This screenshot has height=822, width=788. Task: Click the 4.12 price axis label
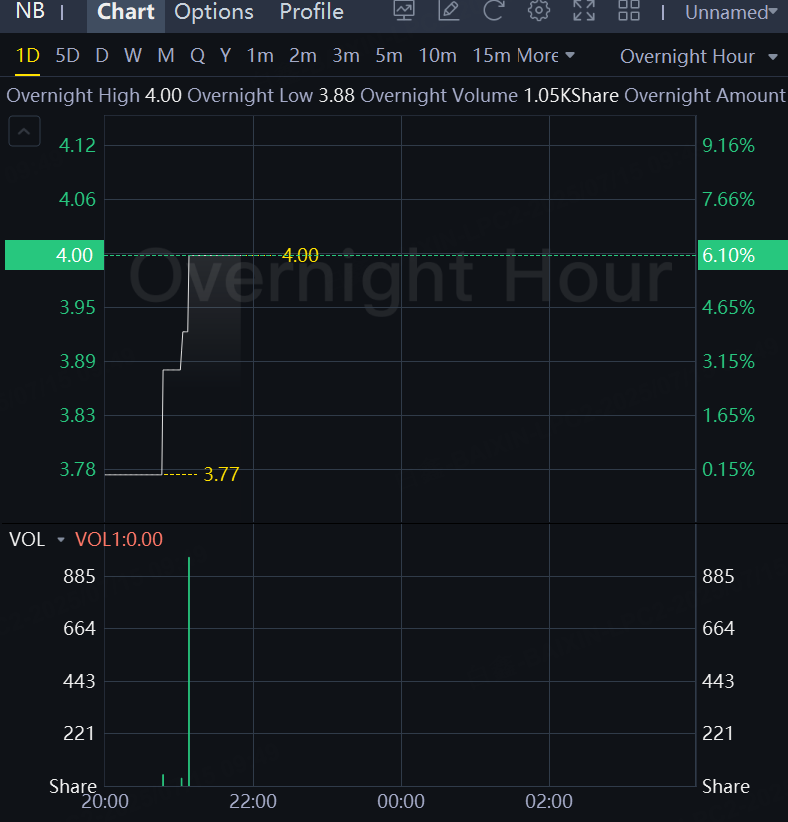78,146
